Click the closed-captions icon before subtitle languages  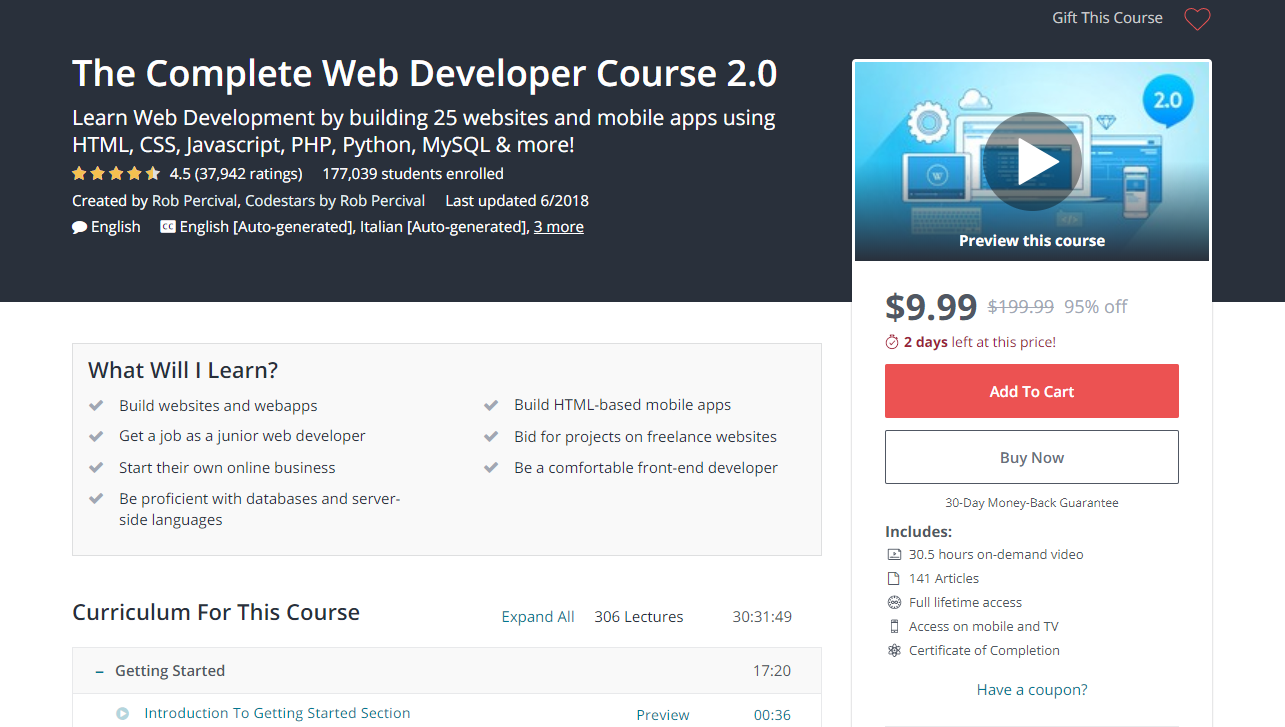tap(167, 226)
